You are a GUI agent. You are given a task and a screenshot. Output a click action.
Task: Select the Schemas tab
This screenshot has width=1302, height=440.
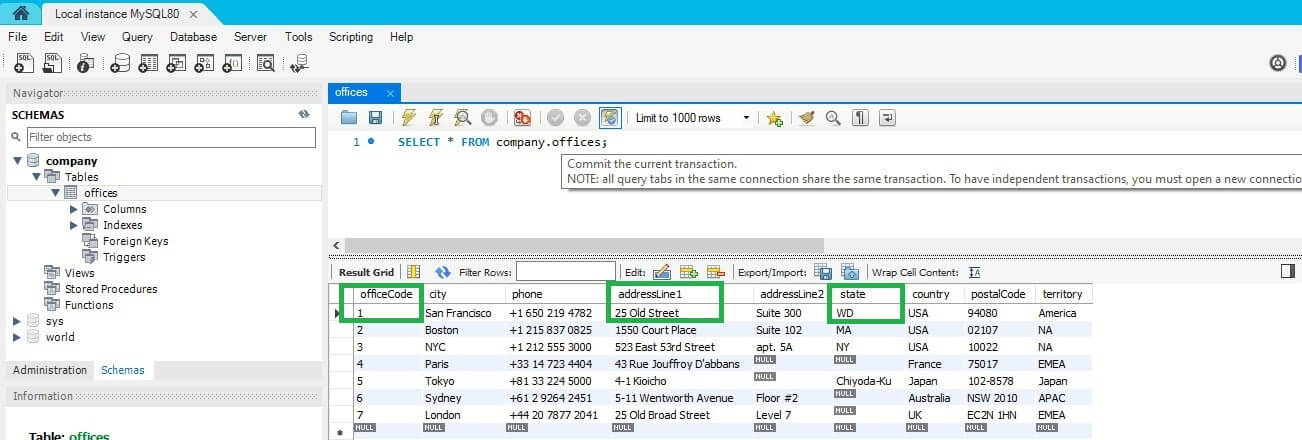click(122, 370)
